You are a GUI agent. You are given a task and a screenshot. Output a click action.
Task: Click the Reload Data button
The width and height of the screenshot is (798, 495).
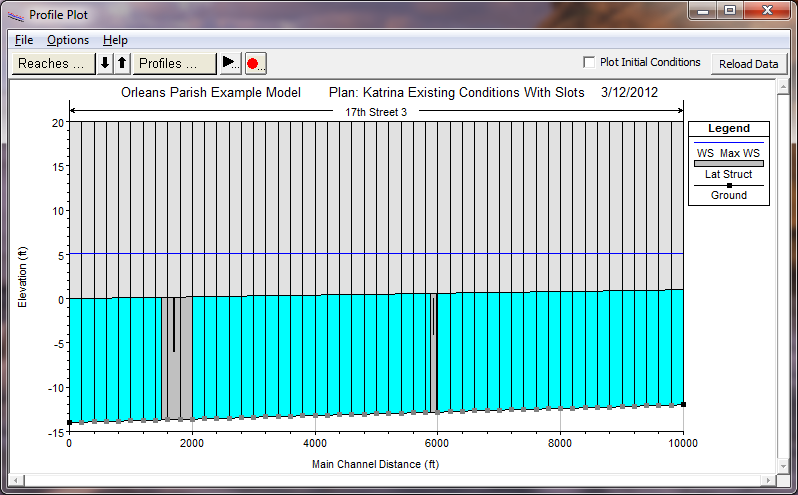(x=749, y=64)
